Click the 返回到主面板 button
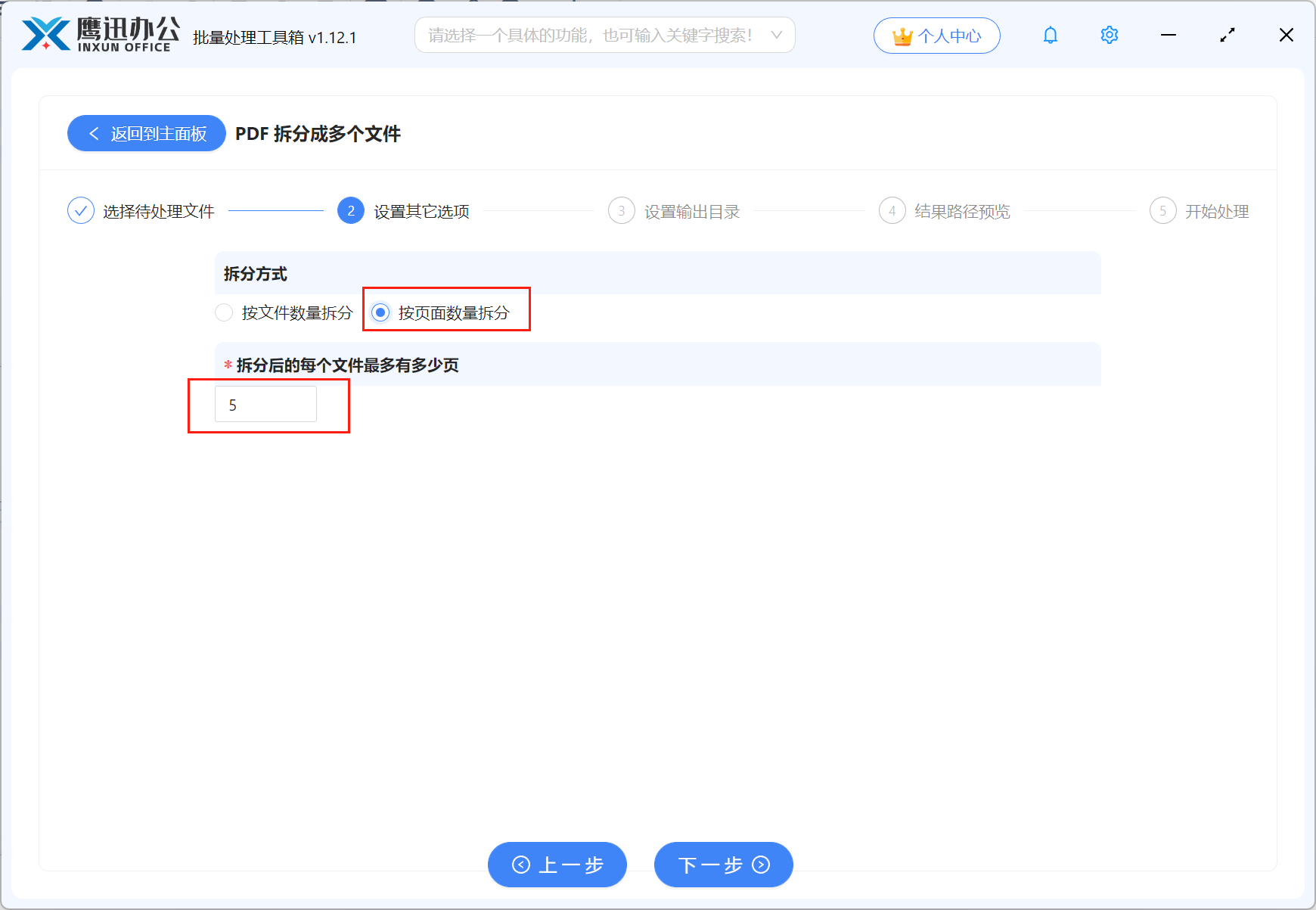 click(146, 133)
